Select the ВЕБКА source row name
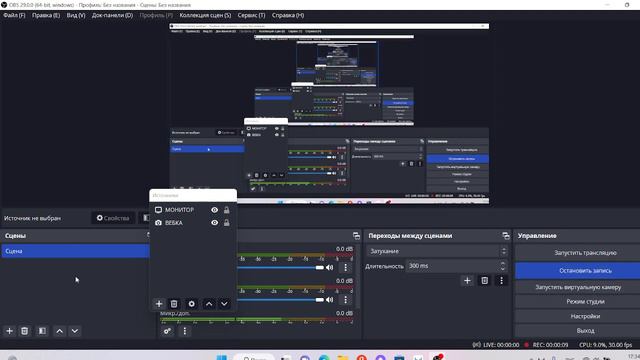The height and width of the screenshot is (360, 640). coord(174,223)
